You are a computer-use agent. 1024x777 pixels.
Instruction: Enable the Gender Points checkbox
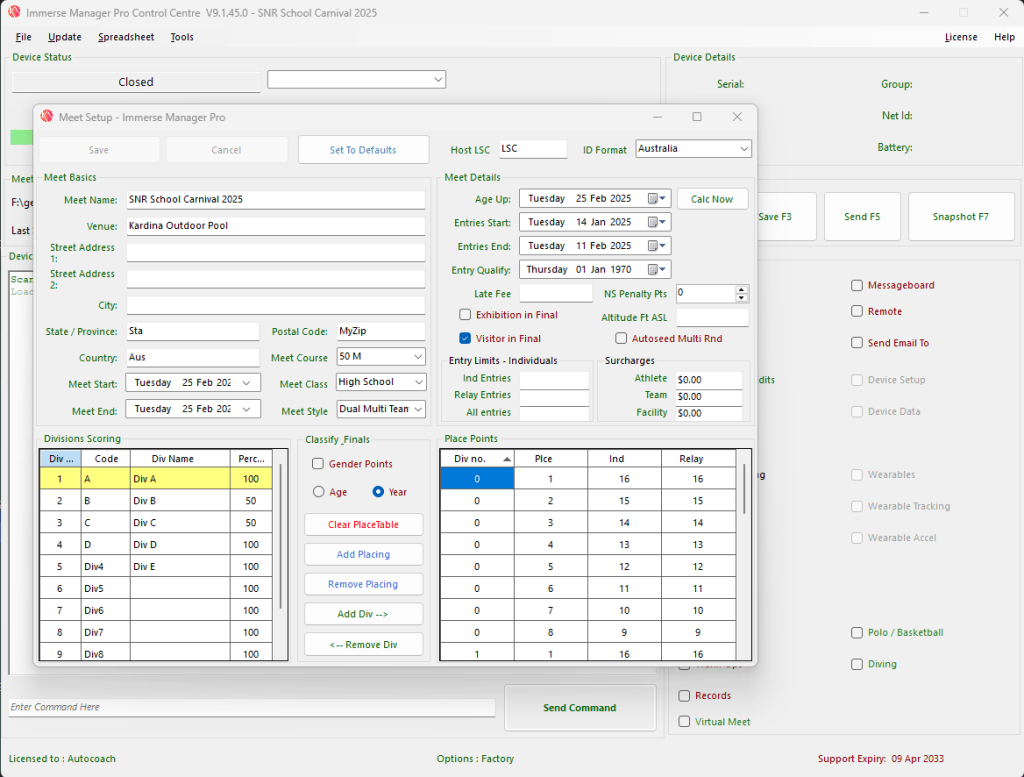[x=318, y=464]
